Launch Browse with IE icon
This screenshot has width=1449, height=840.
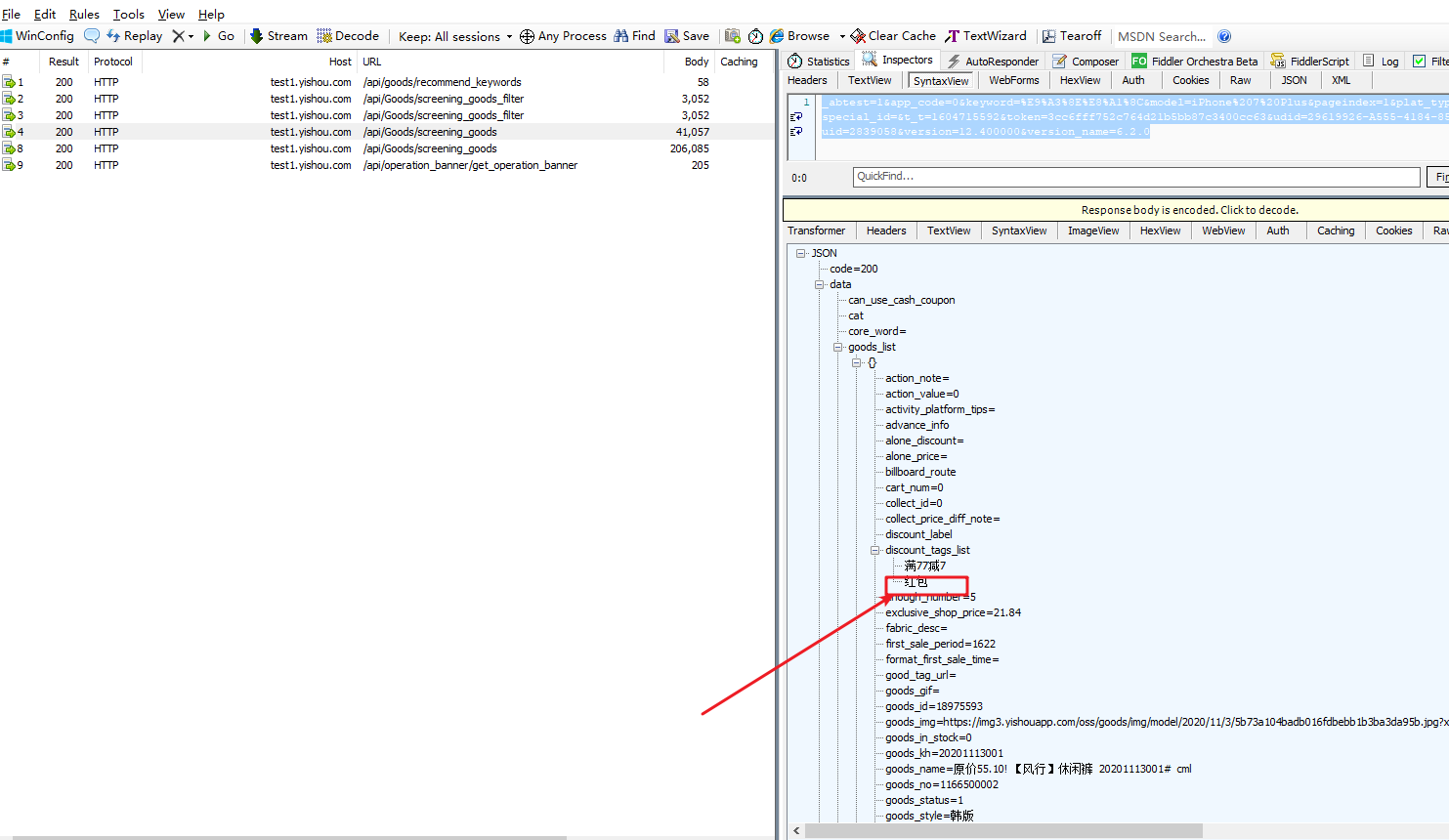[x=799, y=36]
